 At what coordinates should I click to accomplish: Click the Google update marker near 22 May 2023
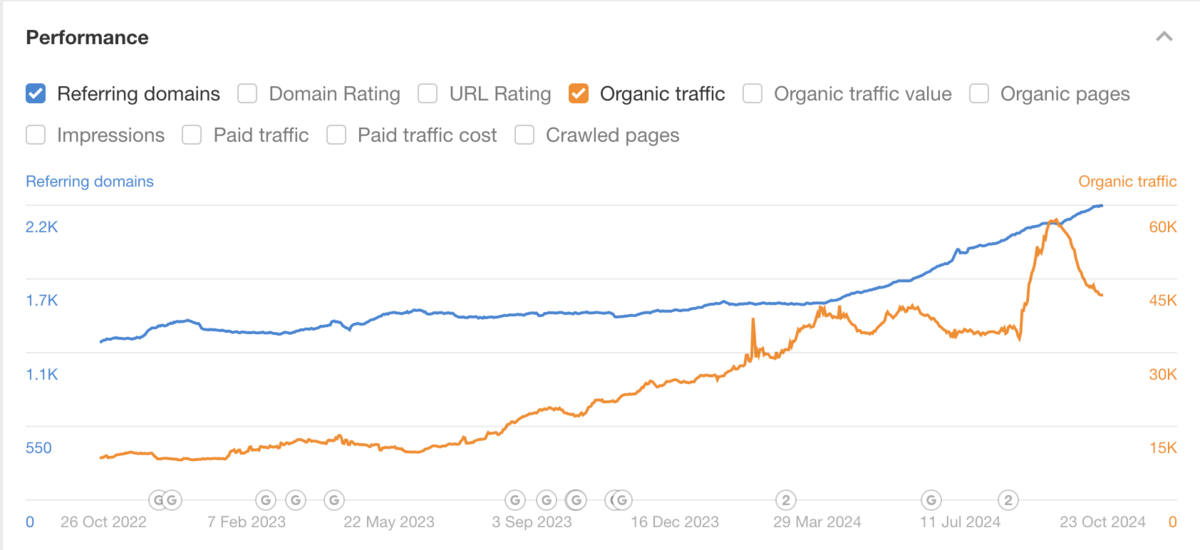coord(334,499)
